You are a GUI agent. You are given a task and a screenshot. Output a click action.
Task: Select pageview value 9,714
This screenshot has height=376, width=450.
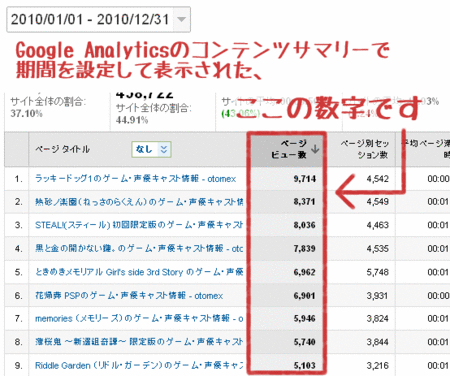[305, 179]
